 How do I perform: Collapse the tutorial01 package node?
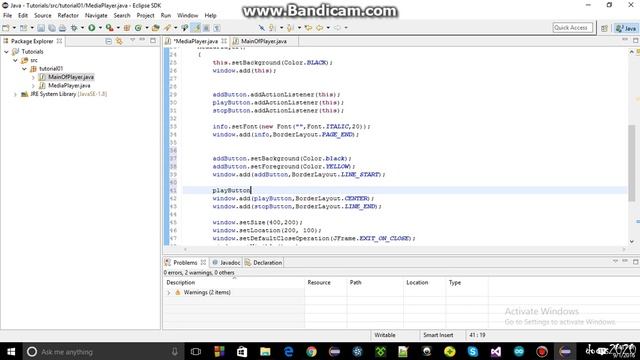click(24, 69)
